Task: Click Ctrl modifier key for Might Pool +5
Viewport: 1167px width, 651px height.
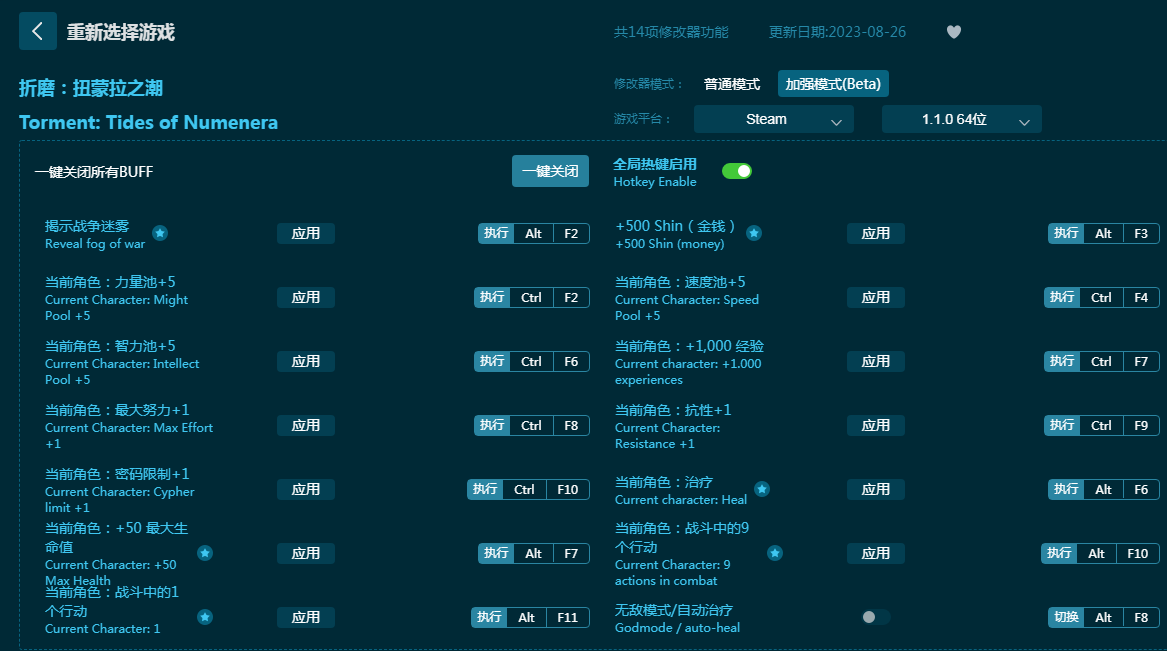Action: click(531, 298)
